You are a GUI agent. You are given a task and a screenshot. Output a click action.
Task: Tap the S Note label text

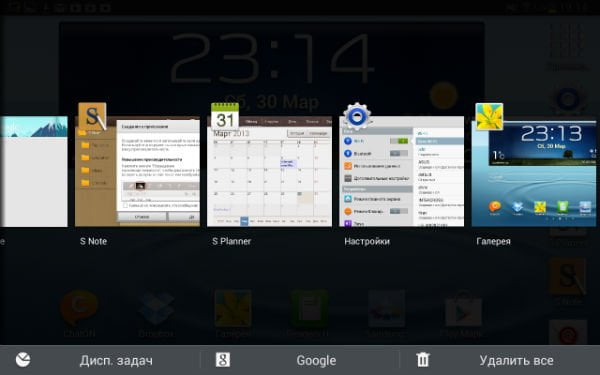pyautogui.click(x=93, y=241)
